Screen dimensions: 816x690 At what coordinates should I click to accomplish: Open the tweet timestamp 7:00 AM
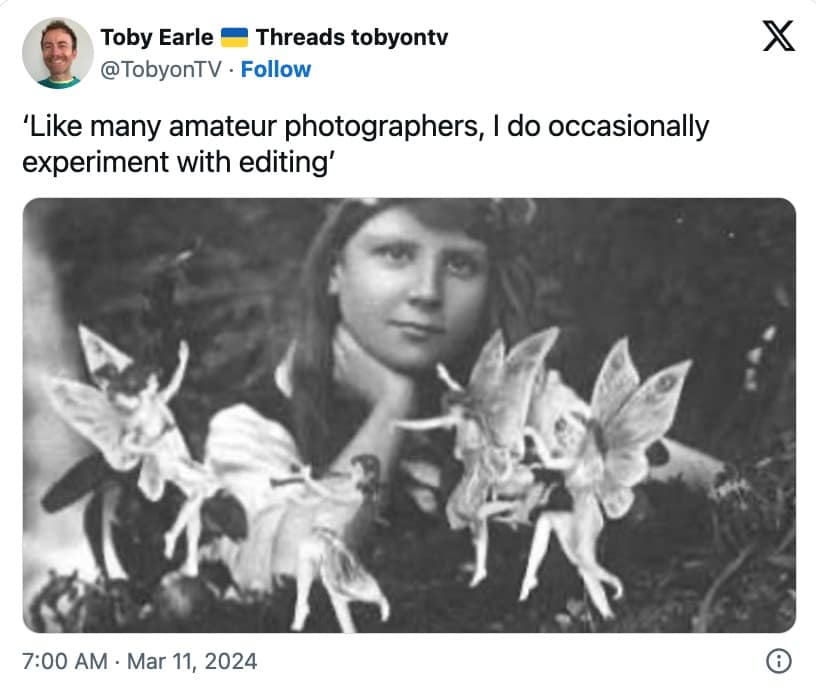click(x=64, y=661)
